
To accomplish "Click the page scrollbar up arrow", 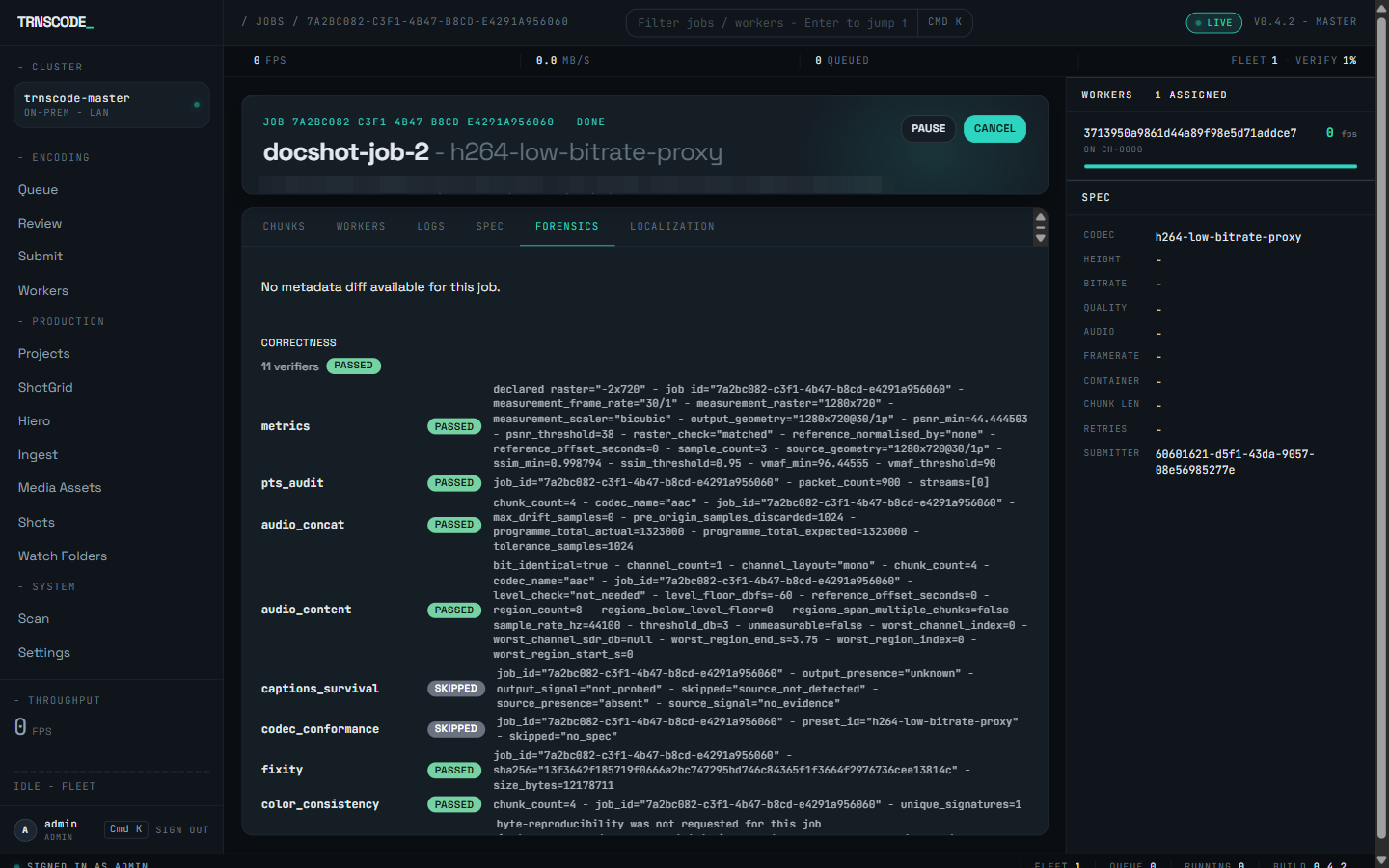I will pyautogui.click(x=1381, y=7).
